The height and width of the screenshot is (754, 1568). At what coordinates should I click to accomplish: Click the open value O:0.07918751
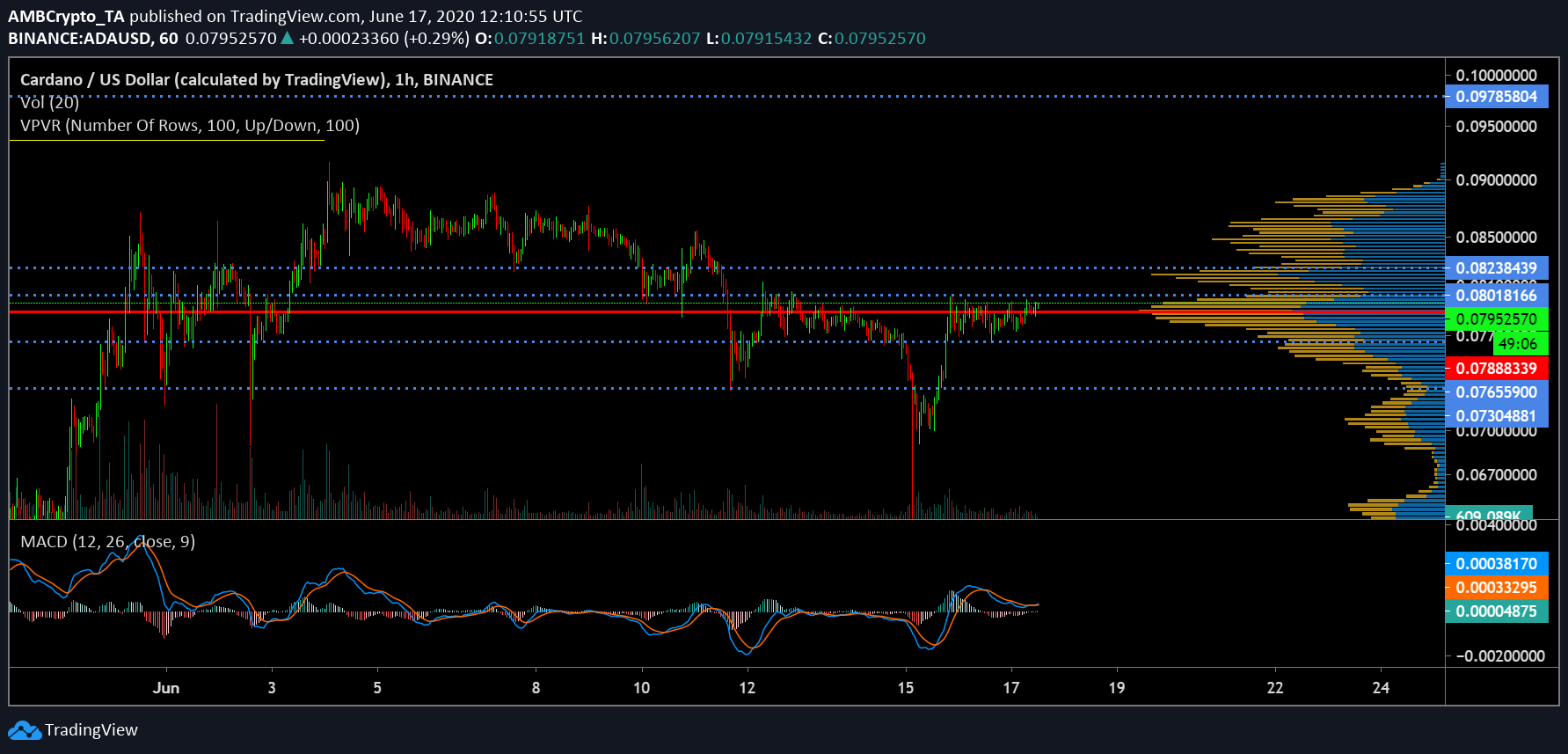coord(530,38)
